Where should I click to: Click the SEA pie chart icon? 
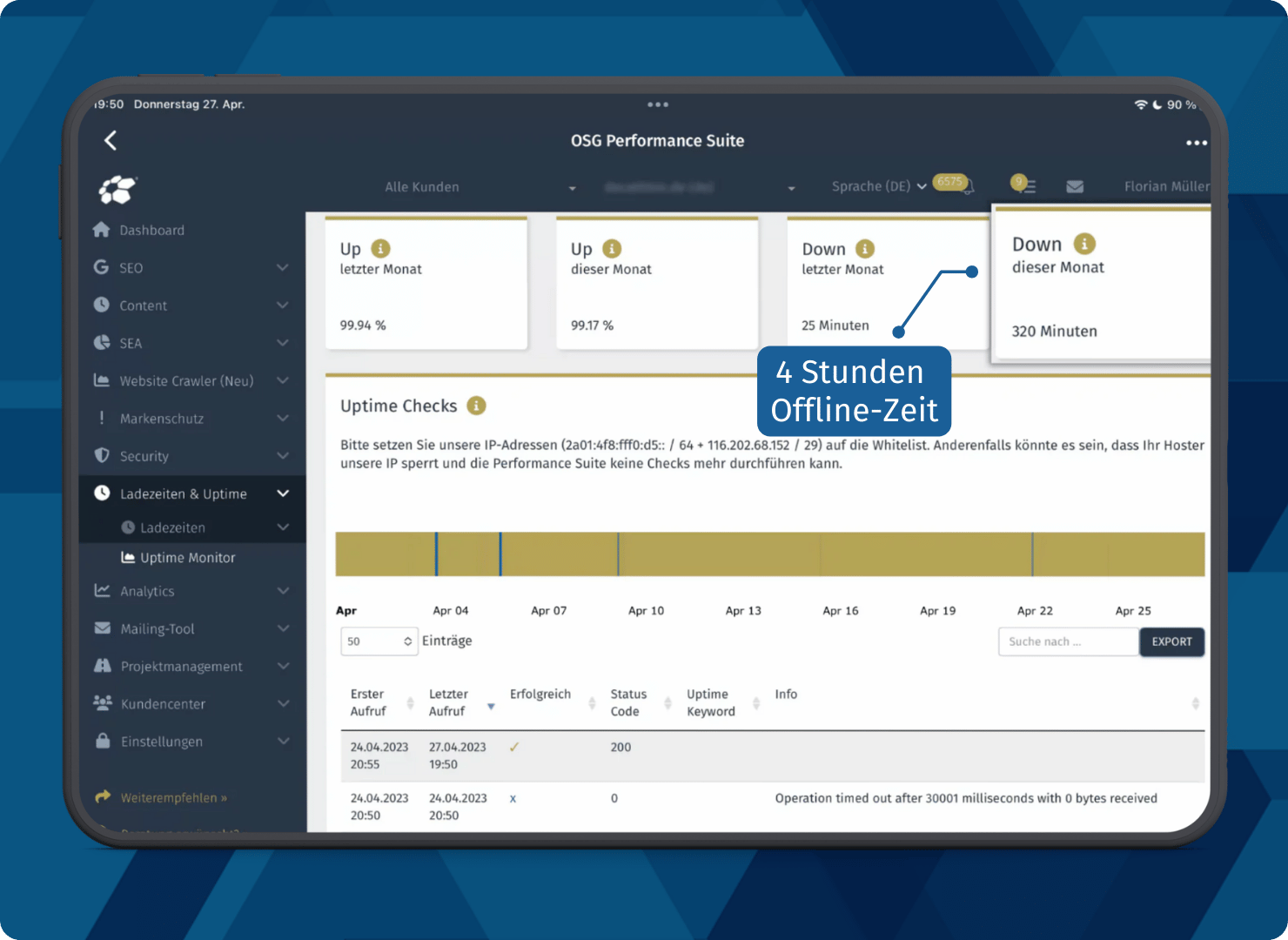tap(102, 343)
